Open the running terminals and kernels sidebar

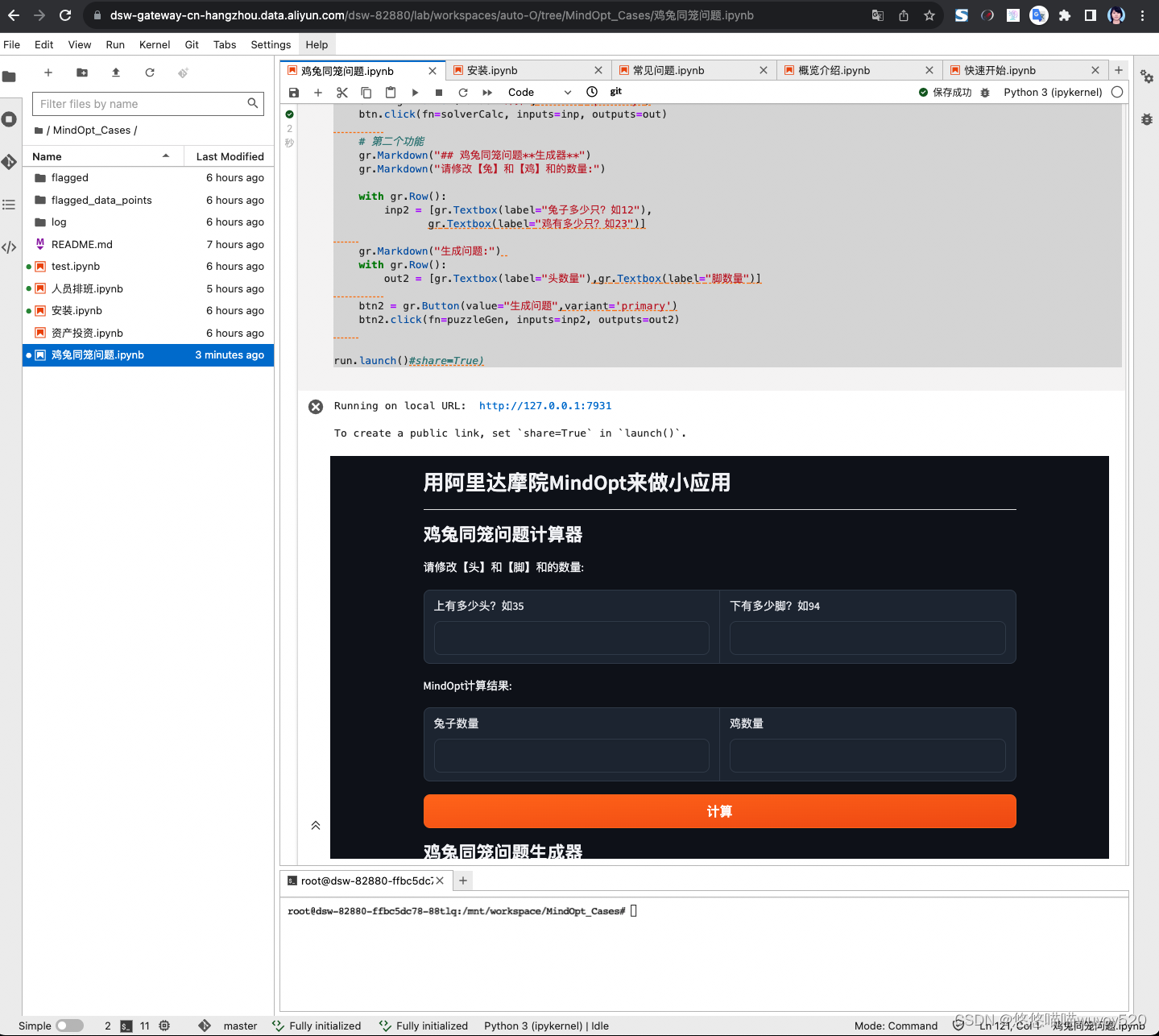[x=10, y=119]
